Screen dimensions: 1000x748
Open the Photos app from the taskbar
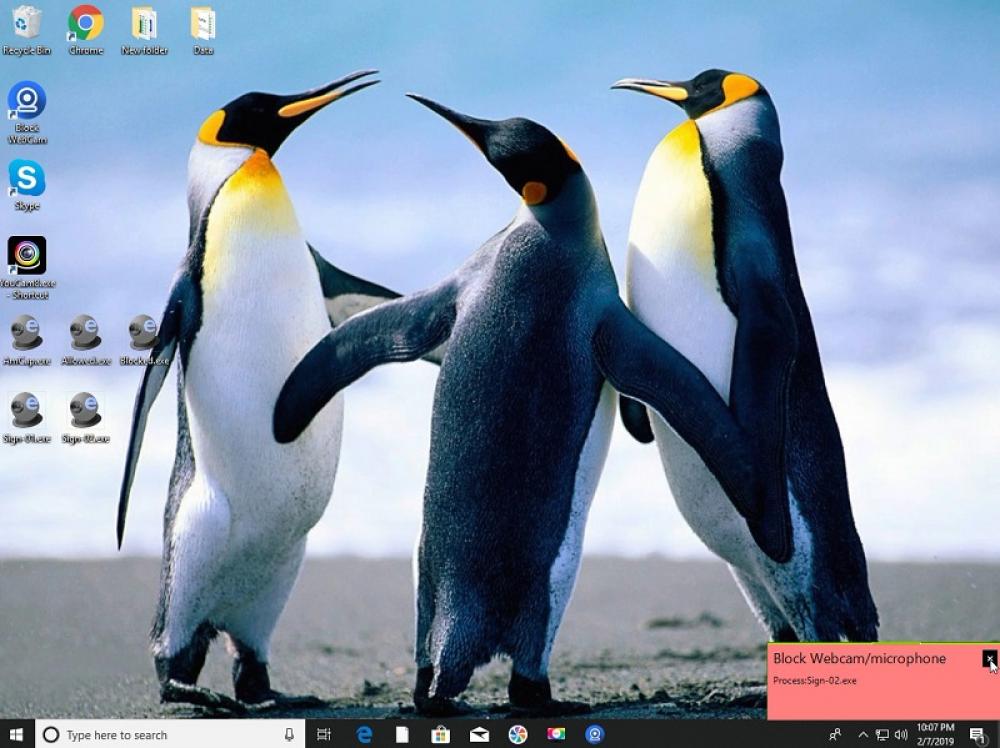(x=519, y=735)
